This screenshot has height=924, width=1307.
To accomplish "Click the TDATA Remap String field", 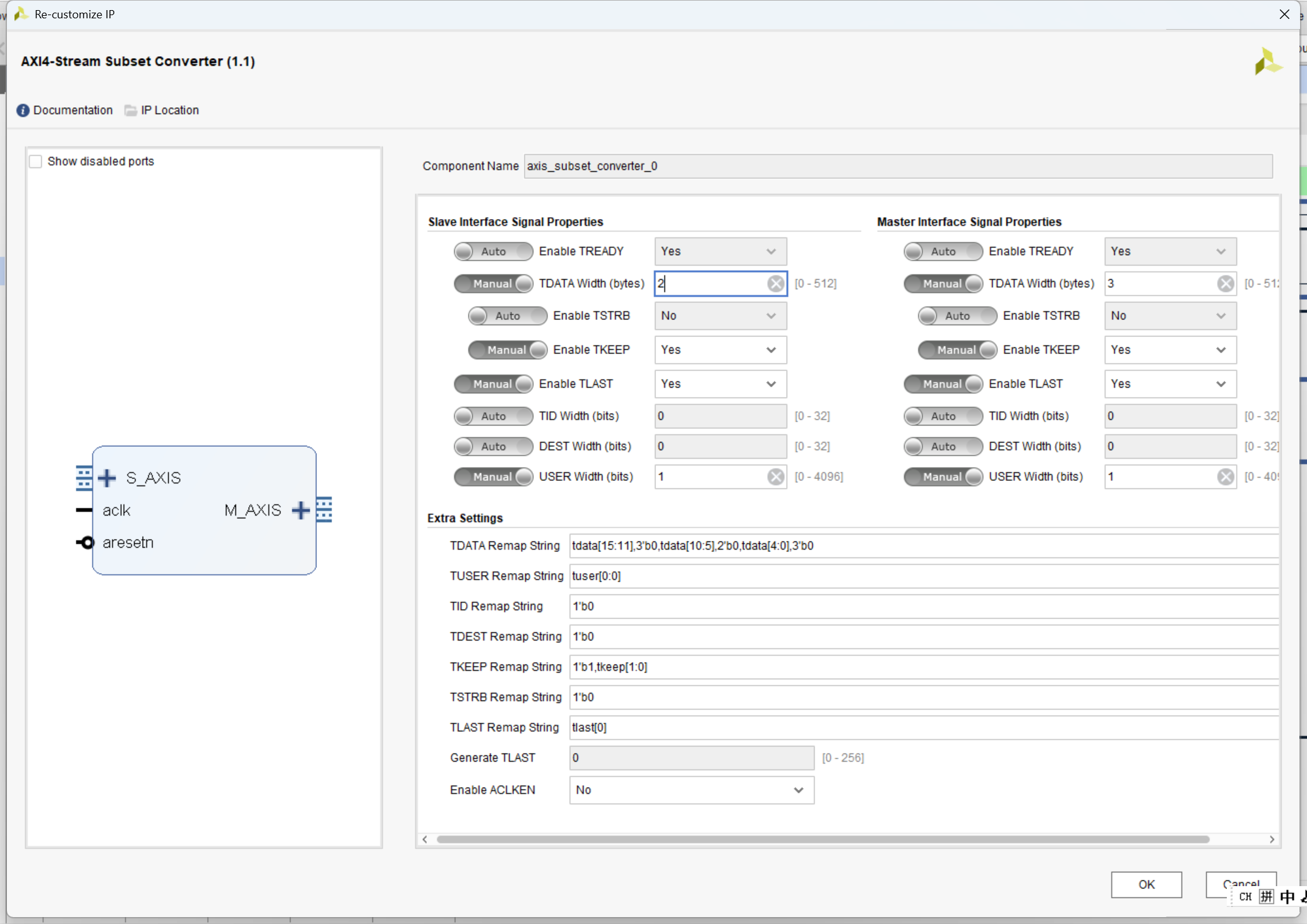I will 922,546.
